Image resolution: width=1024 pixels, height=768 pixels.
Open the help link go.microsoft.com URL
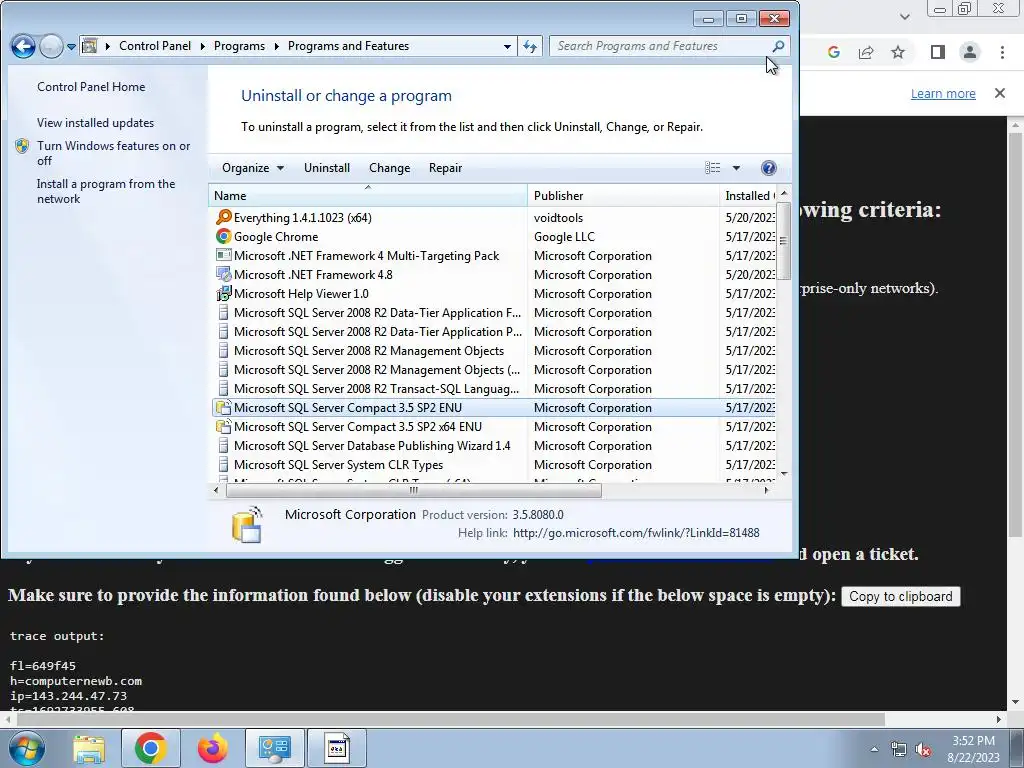pyautogui.click(x=636, y=533)
